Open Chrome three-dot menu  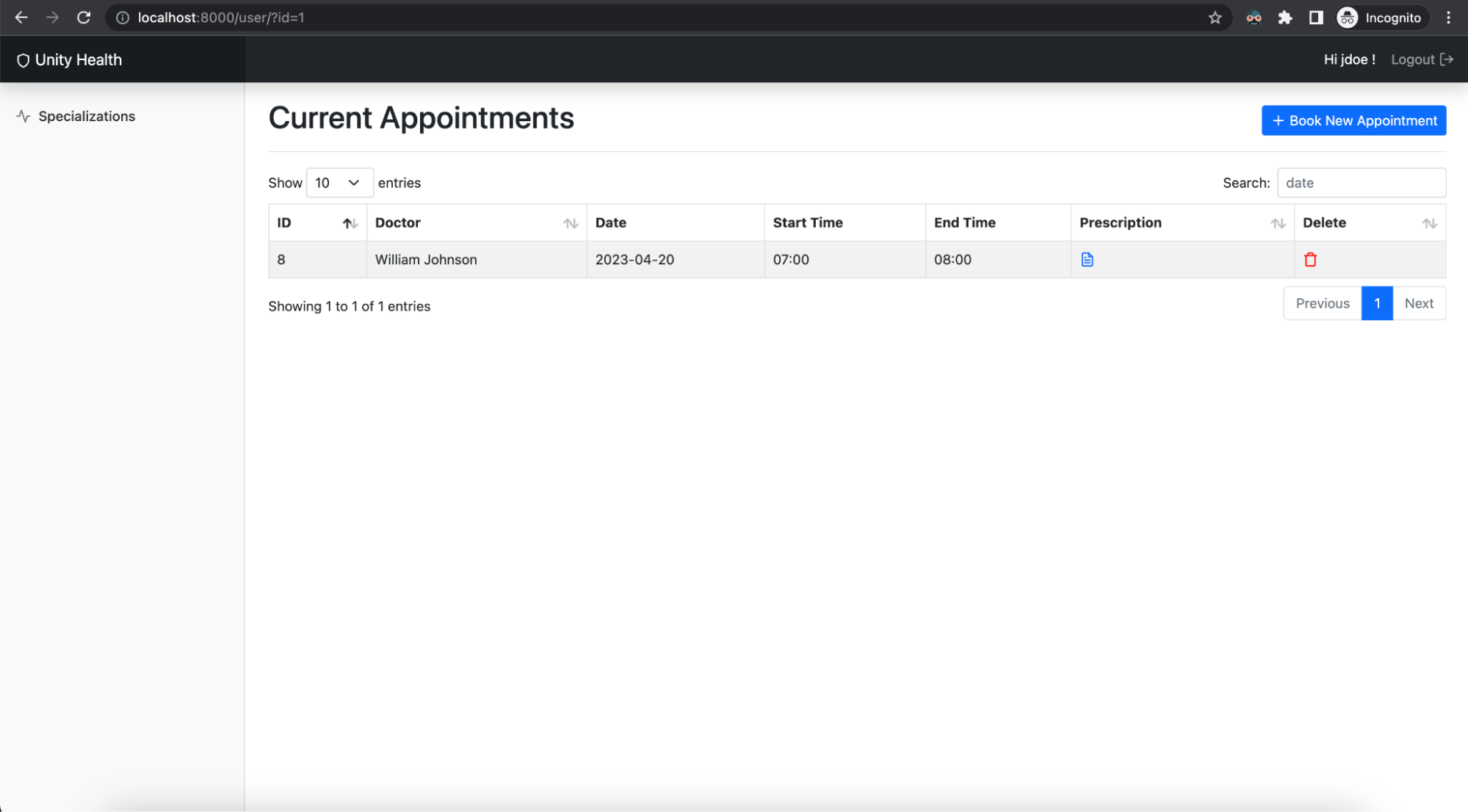coord(1448,18)
